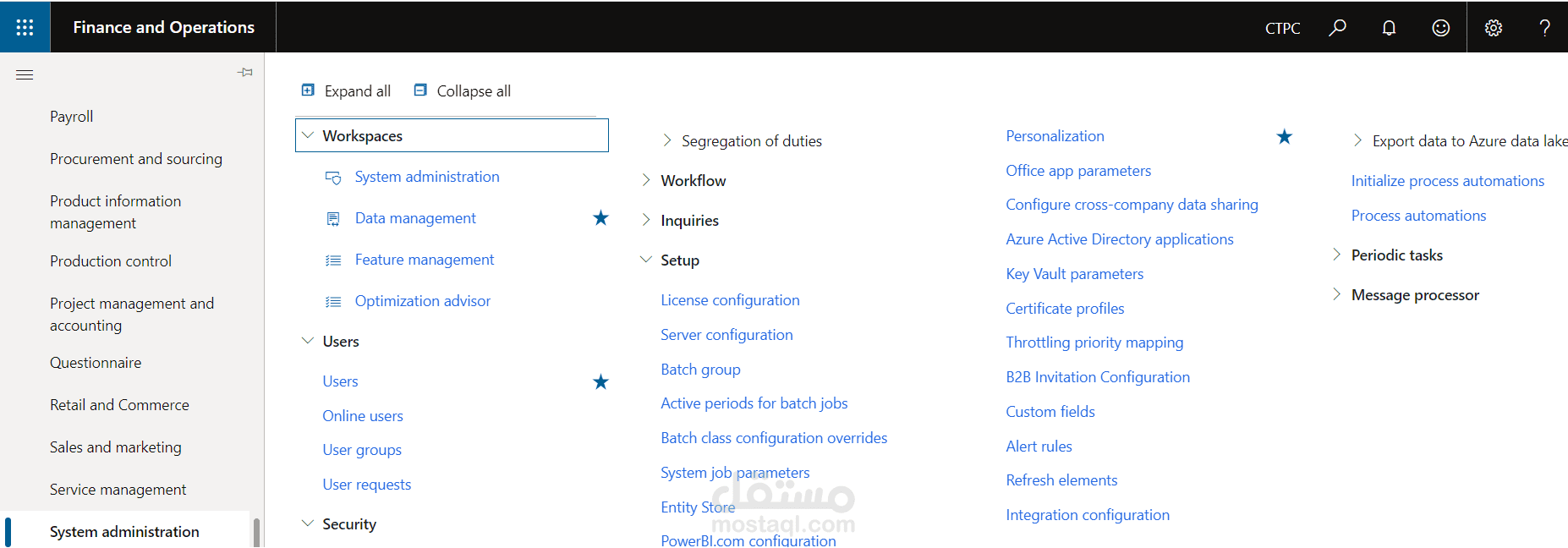Image resolution: width=1568 pixels, height=548 pixels.
Task: Expand Segregation of duties
Action: 666,140
